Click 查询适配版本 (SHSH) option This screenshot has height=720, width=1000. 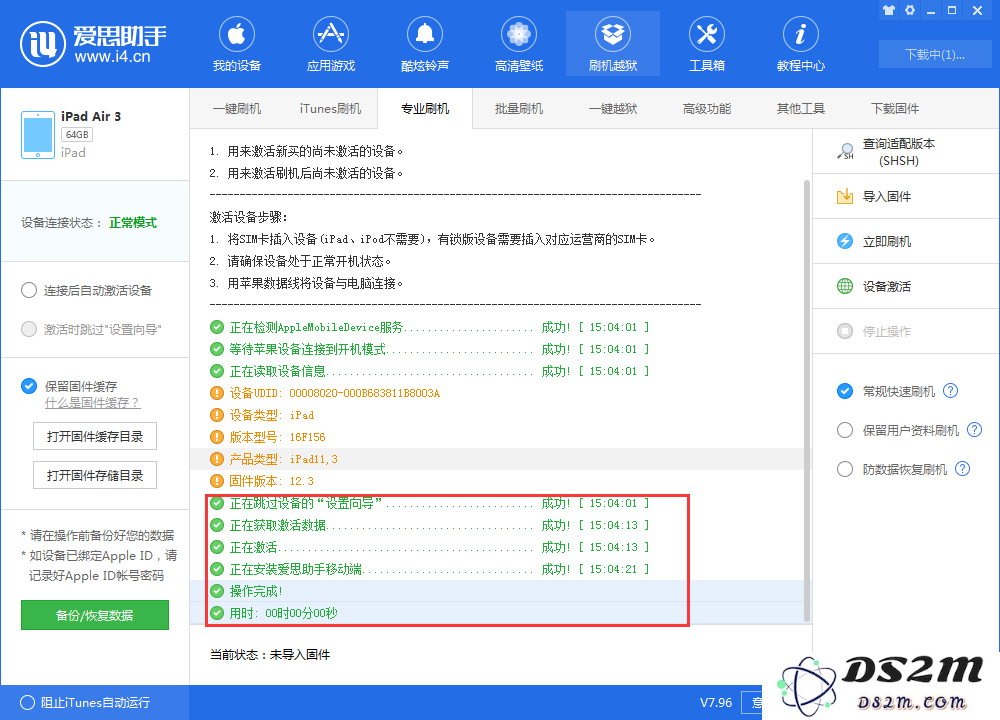coord(905,152)
